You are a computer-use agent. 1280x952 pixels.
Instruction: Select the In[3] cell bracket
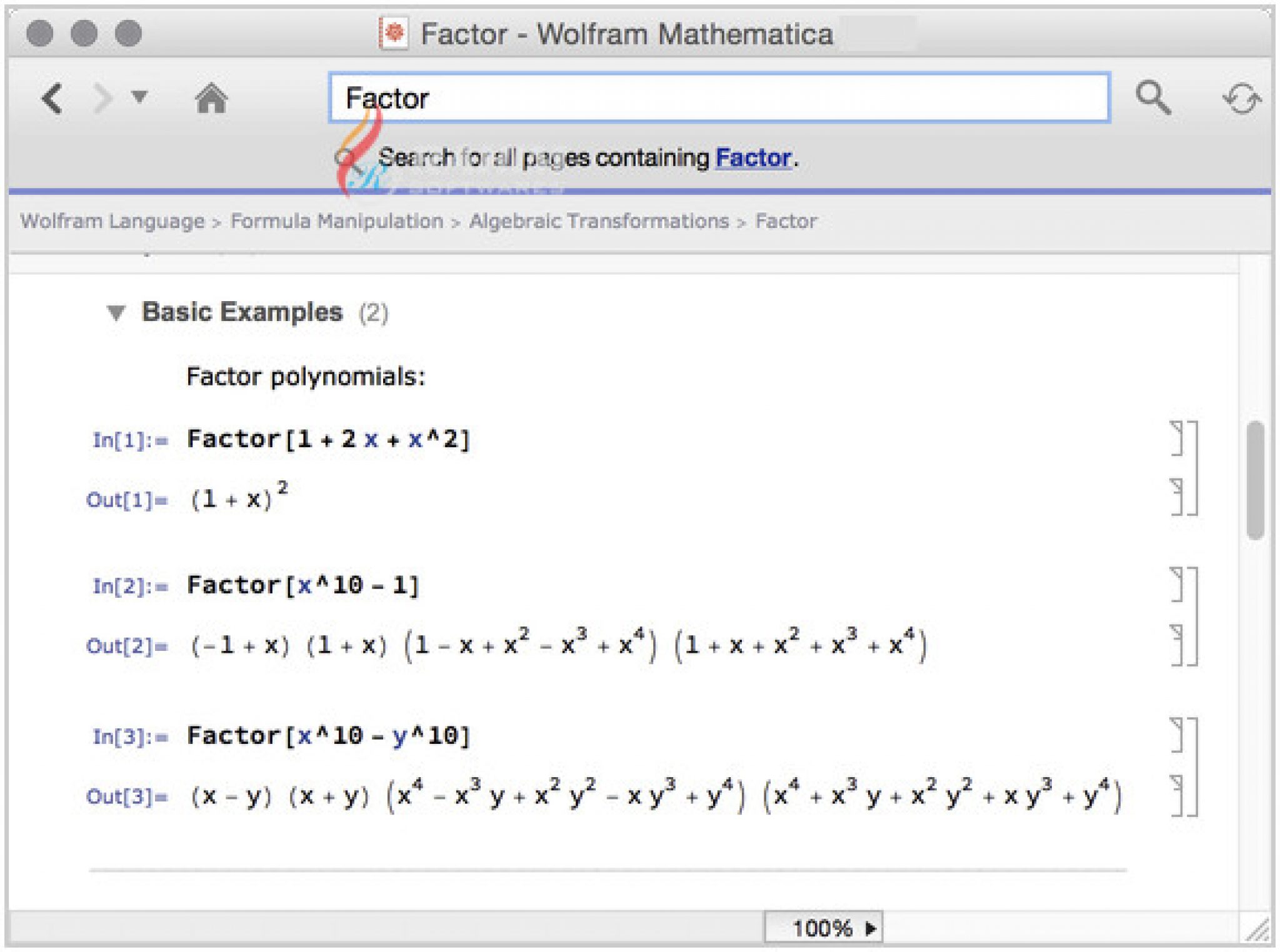tap(1178, 735)
